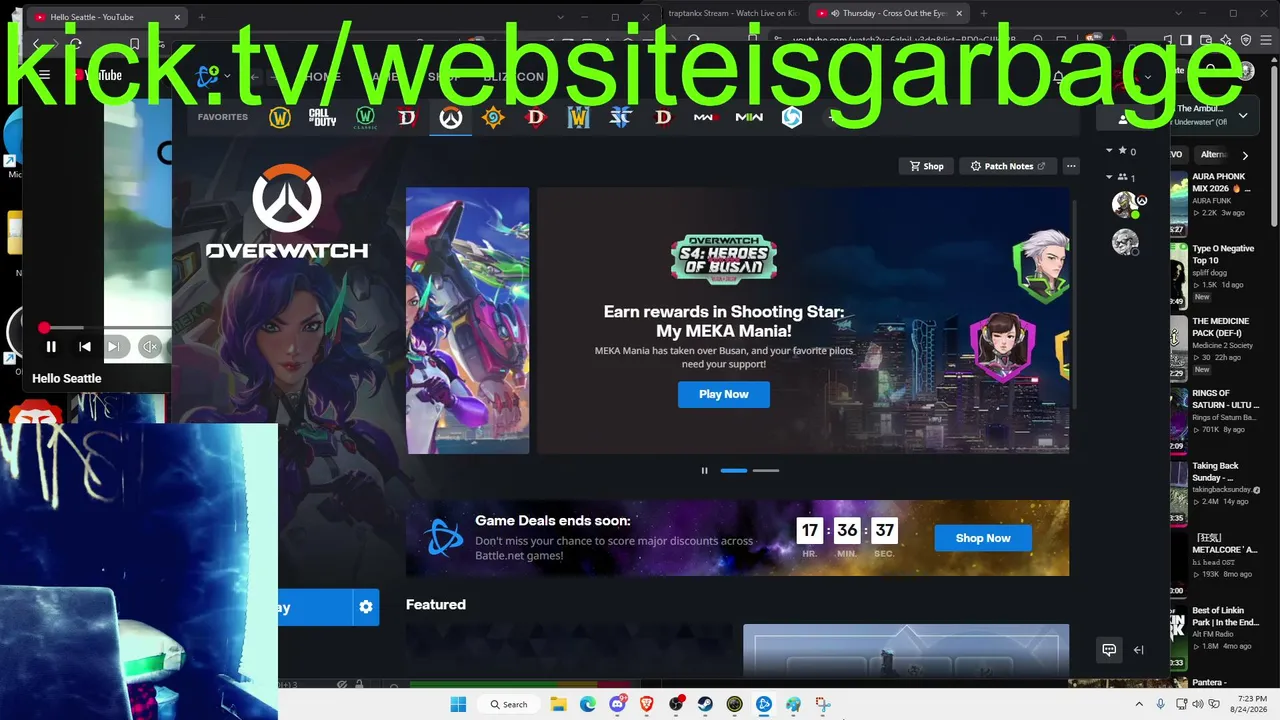Open the Windows Start menu
1280x720 pixels.
tap(459, 704)
